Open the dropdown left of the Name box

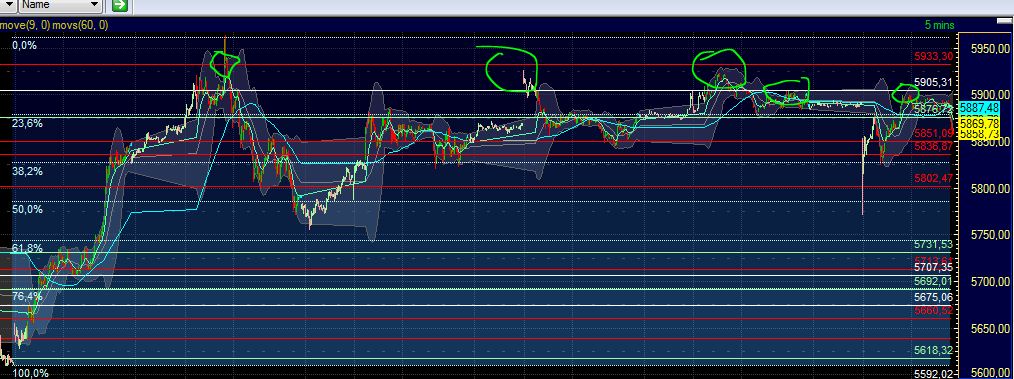click(x=8, y=5)
